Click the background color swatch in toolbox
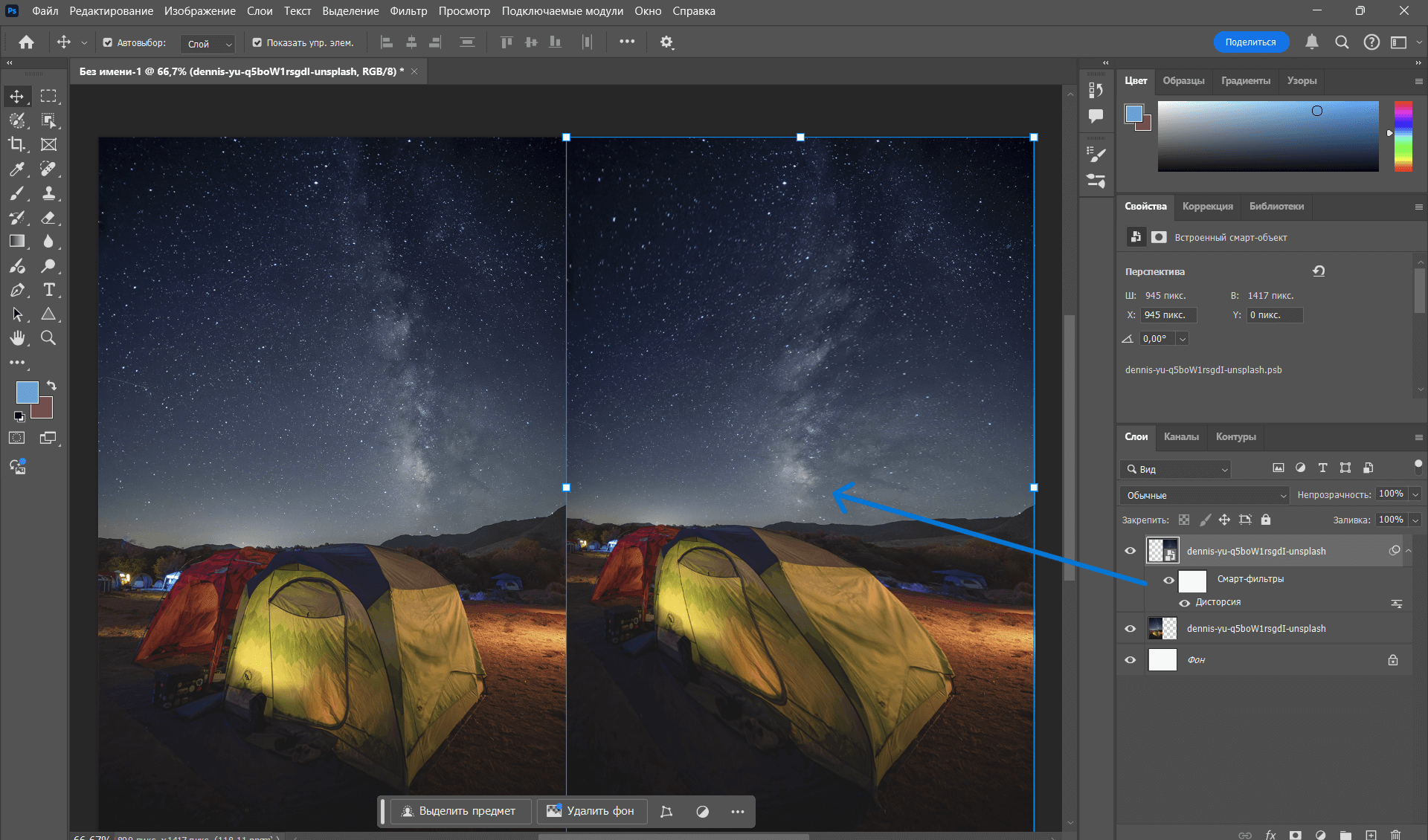This screenshot has height=840, width=1428. (45, 410)
